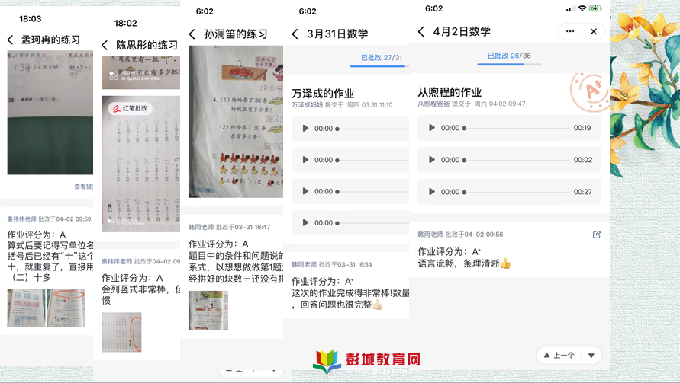Open the 红笔批改 marked homework image
Screen dimensions: 680x383
141,164
